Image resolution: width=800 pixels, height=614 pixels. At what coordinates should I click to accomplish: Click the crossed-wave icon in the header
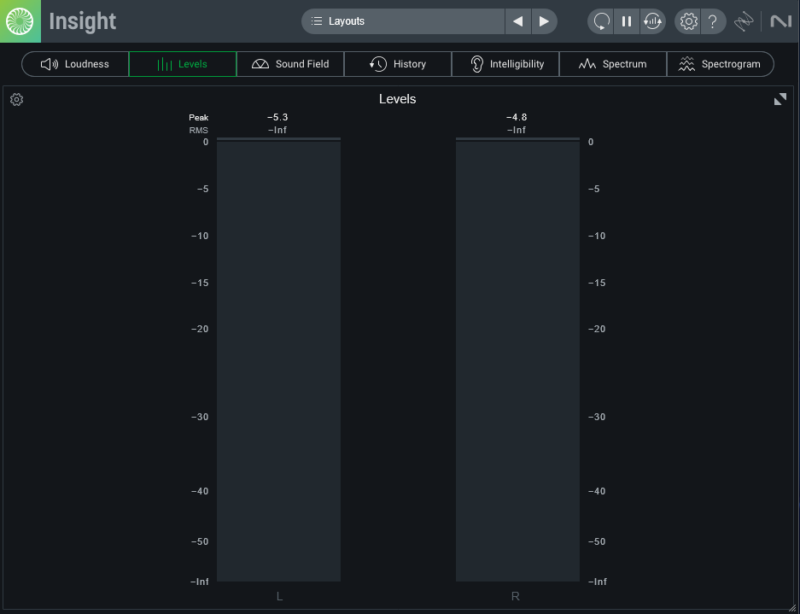coord(743,21)
